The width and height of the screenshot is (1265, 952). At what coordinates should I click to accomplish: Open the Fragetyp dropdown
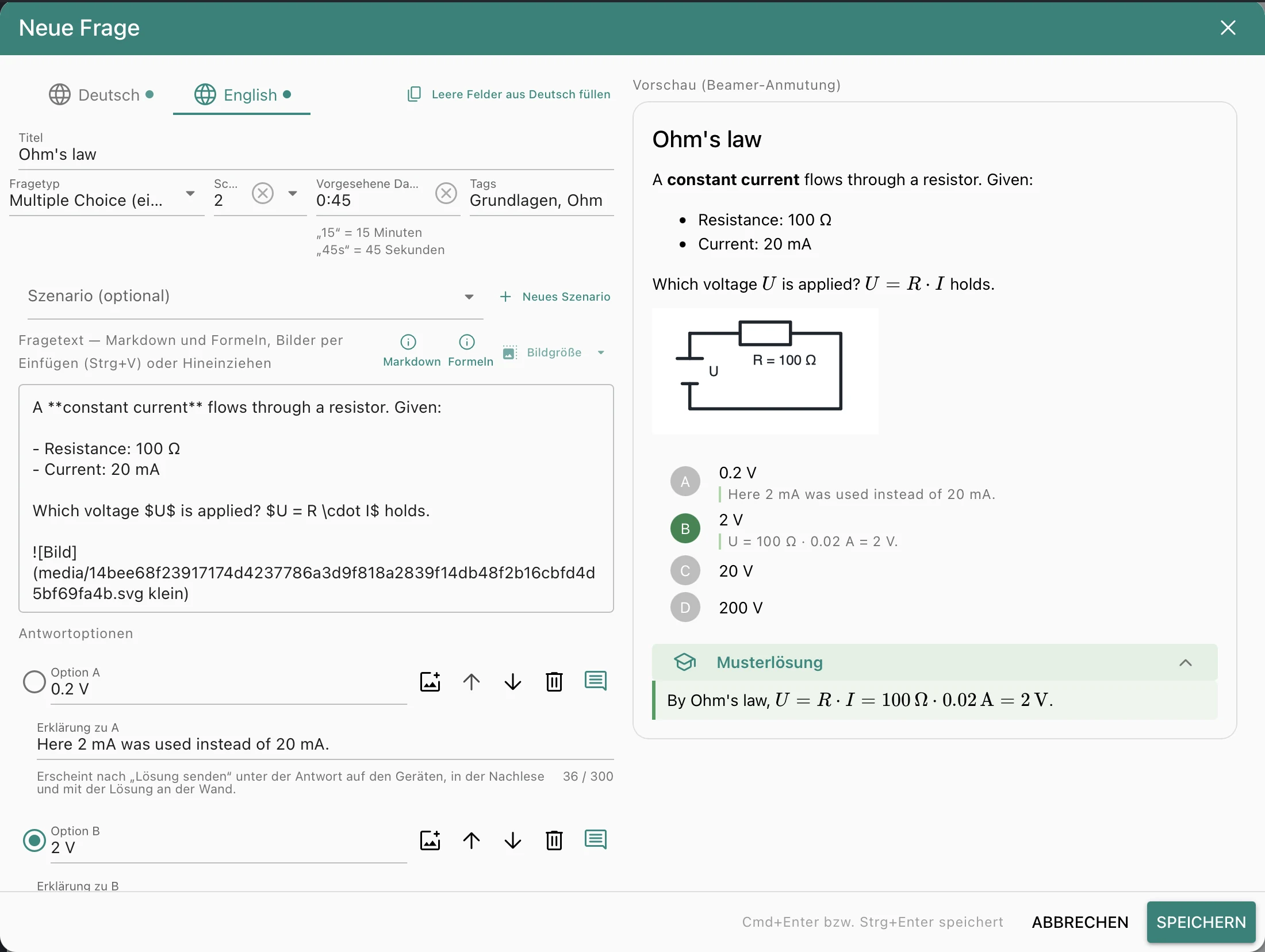click(x=107, y=195)
